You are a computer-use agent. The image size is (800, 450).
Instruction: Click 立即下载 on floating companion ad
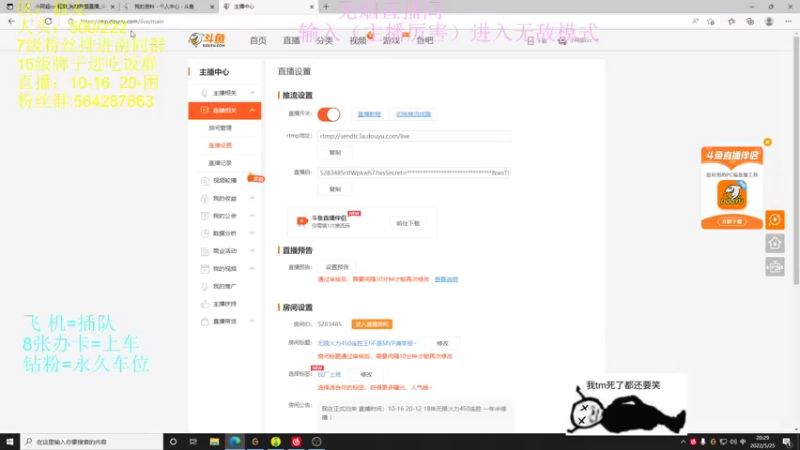coord(732,221)
